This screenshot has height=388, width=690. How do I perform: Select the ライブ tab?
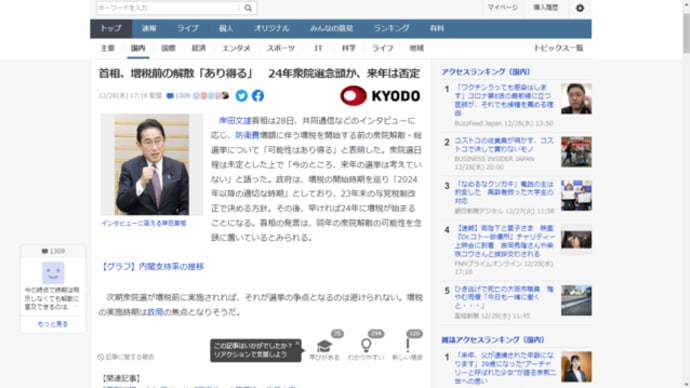pos(188,29)
